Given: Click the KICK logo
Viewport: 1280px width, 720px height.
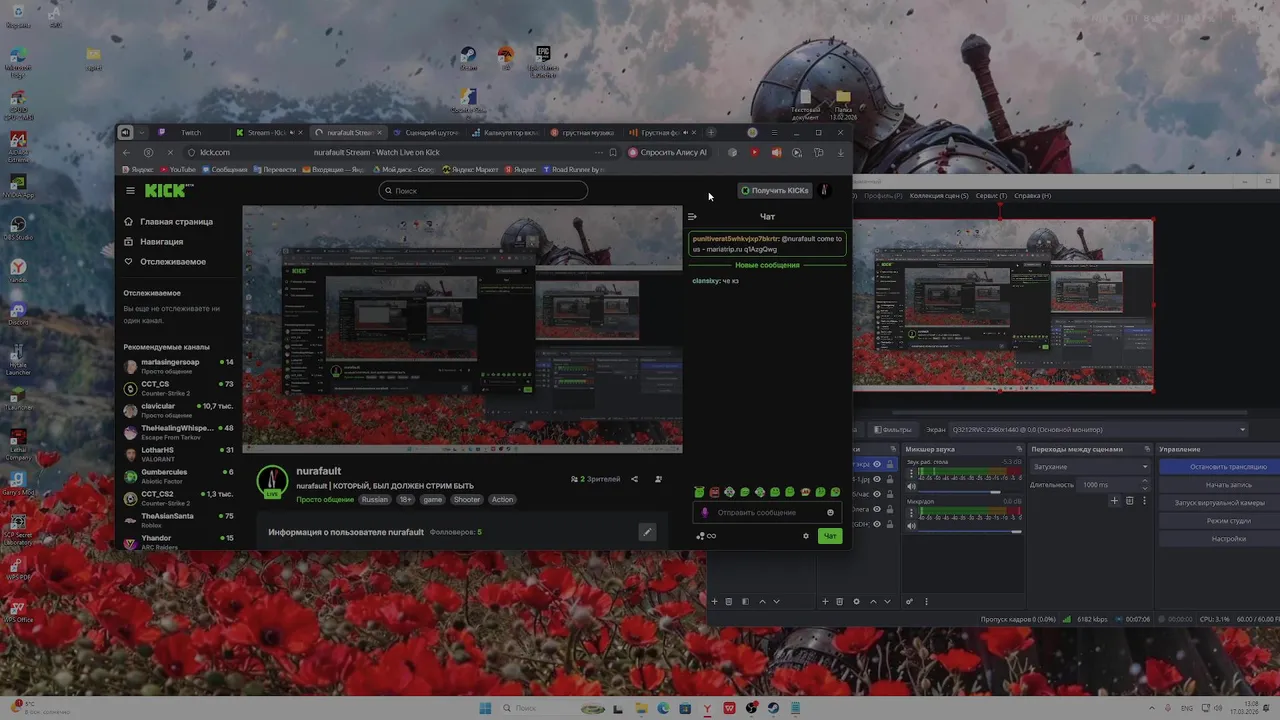Looking at the screenshot, I should pyautogui.click(x=169, y=190).
